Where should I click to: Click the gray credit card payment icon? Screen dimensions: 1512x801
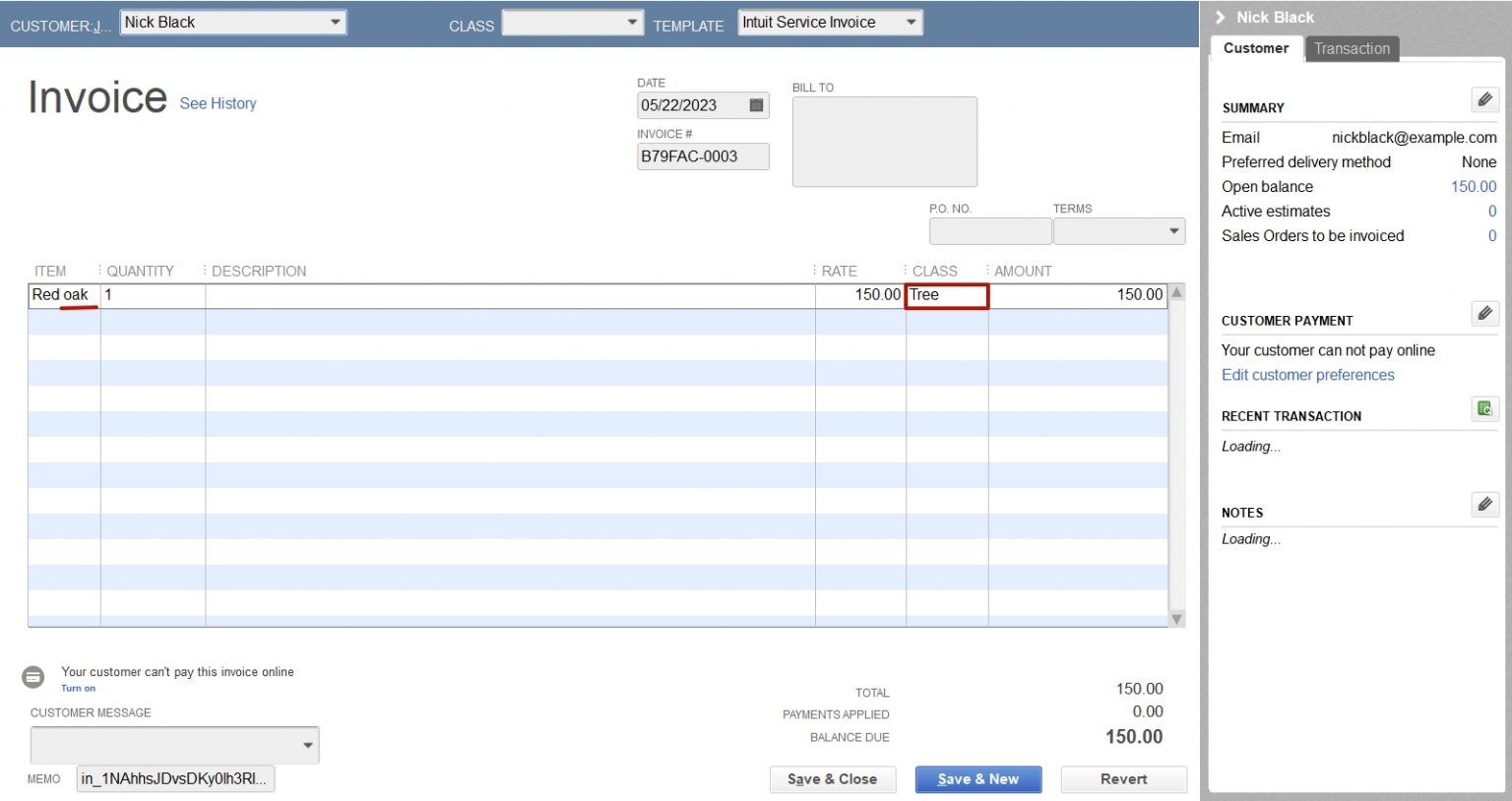point(32,677)
